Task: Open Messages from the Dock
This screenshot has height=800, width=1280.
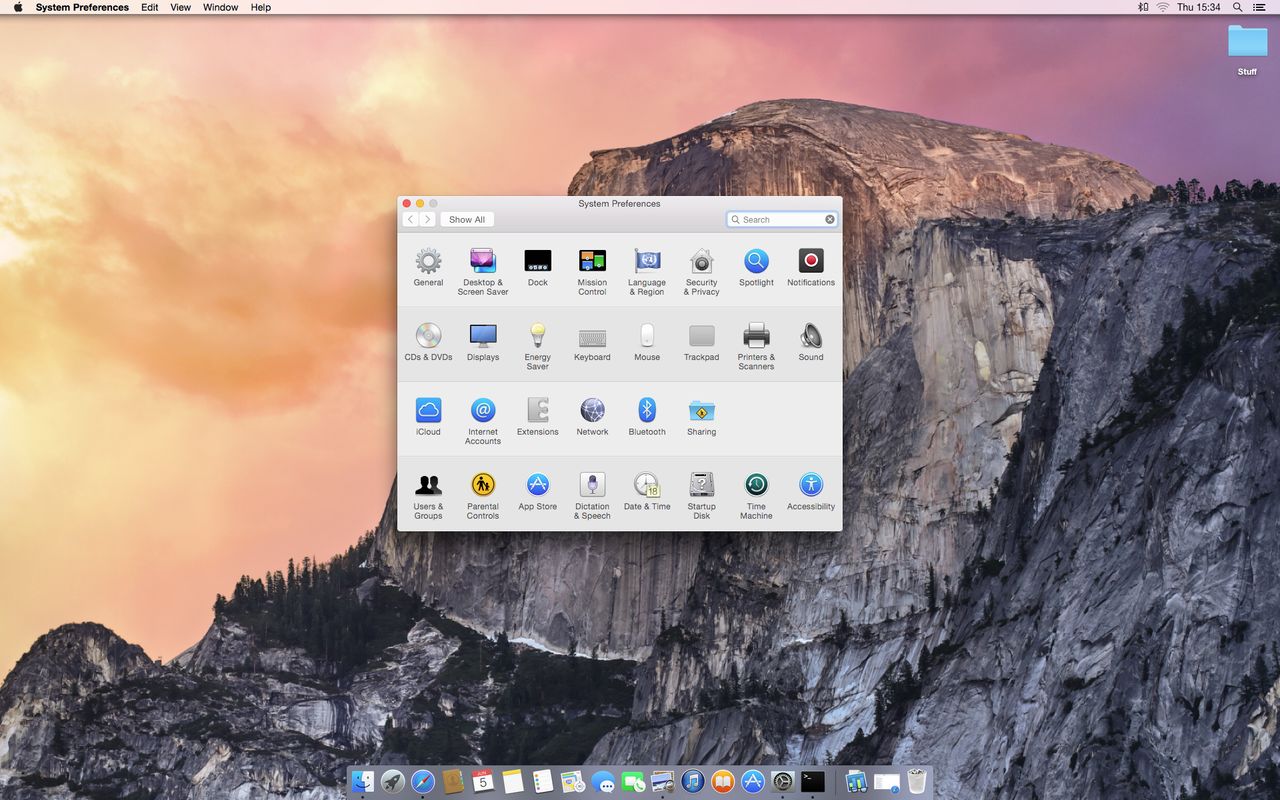Action: tap(603, 781)
